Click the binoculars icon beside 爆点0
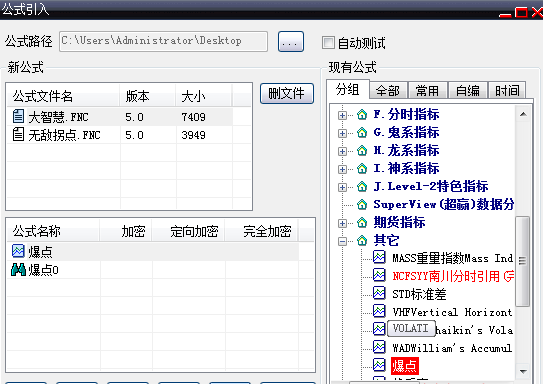This screenshot has width=543, height=384. (18, 269)
